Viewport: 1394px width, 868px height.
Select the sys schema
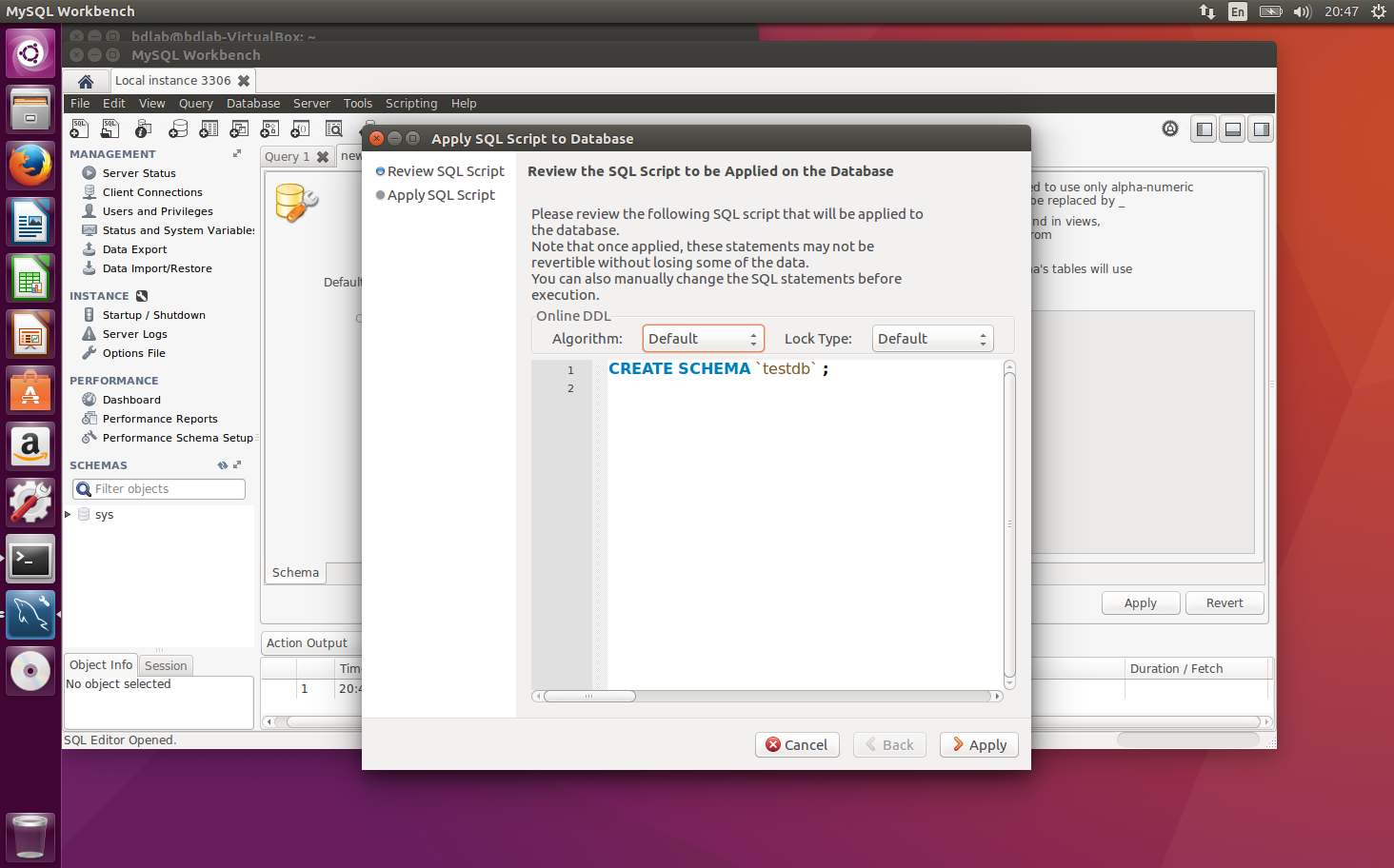click(104, 515)
